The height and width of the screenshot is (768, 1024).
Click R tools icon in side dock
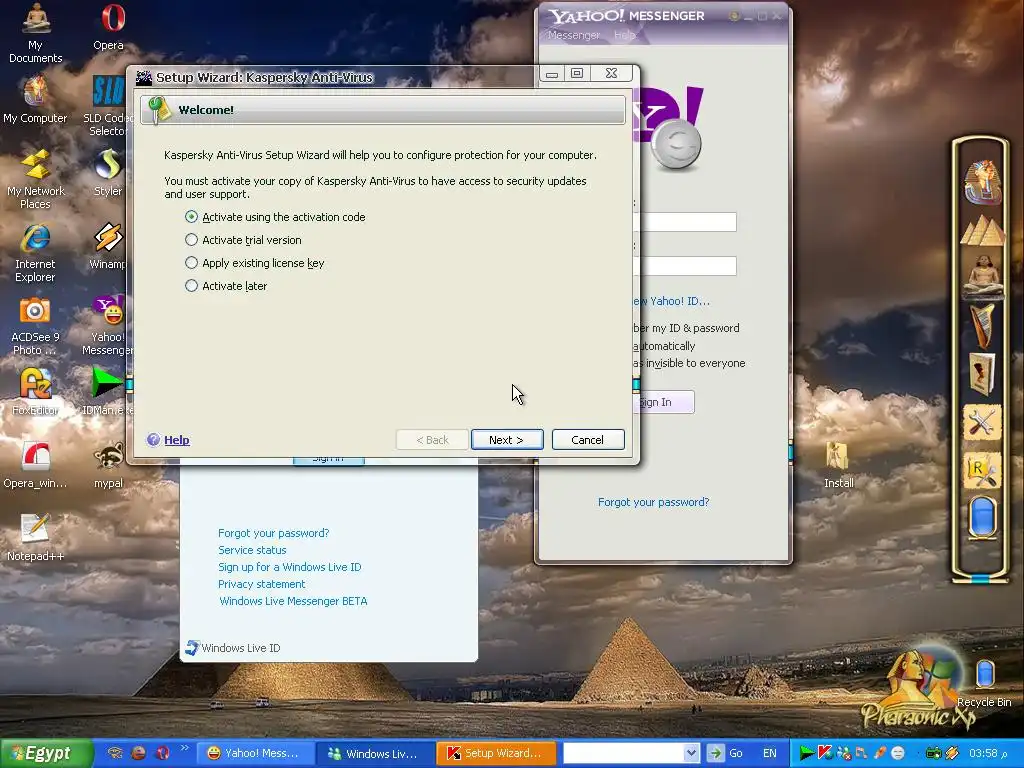(982, 470)
